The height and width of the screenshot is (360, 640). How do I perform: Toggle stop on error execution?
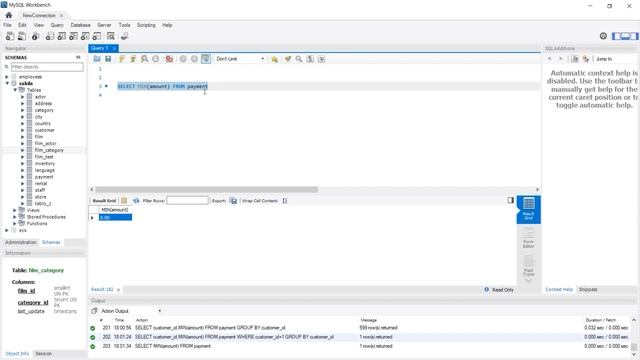[x=169, y=59]
